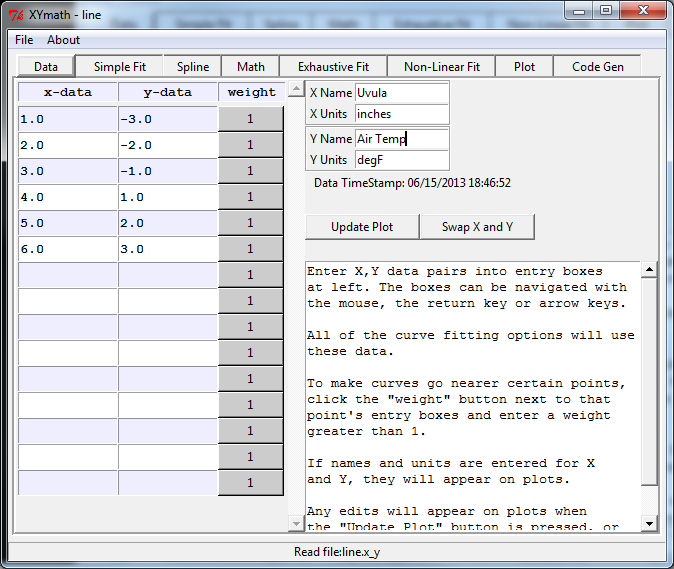
Task: Switch to the Simple Fit tab
Action: click(x=120, y=67)
